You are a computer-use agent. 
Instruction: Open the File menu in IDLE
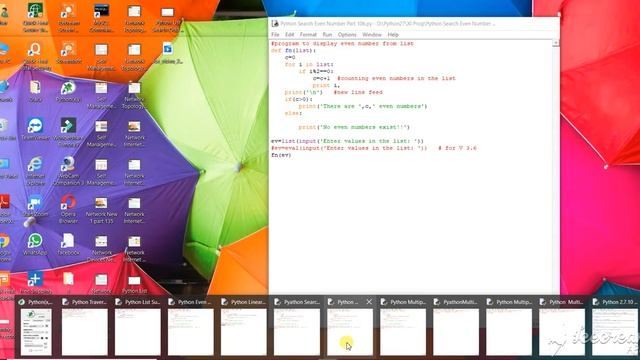click(x=275, y=35)
